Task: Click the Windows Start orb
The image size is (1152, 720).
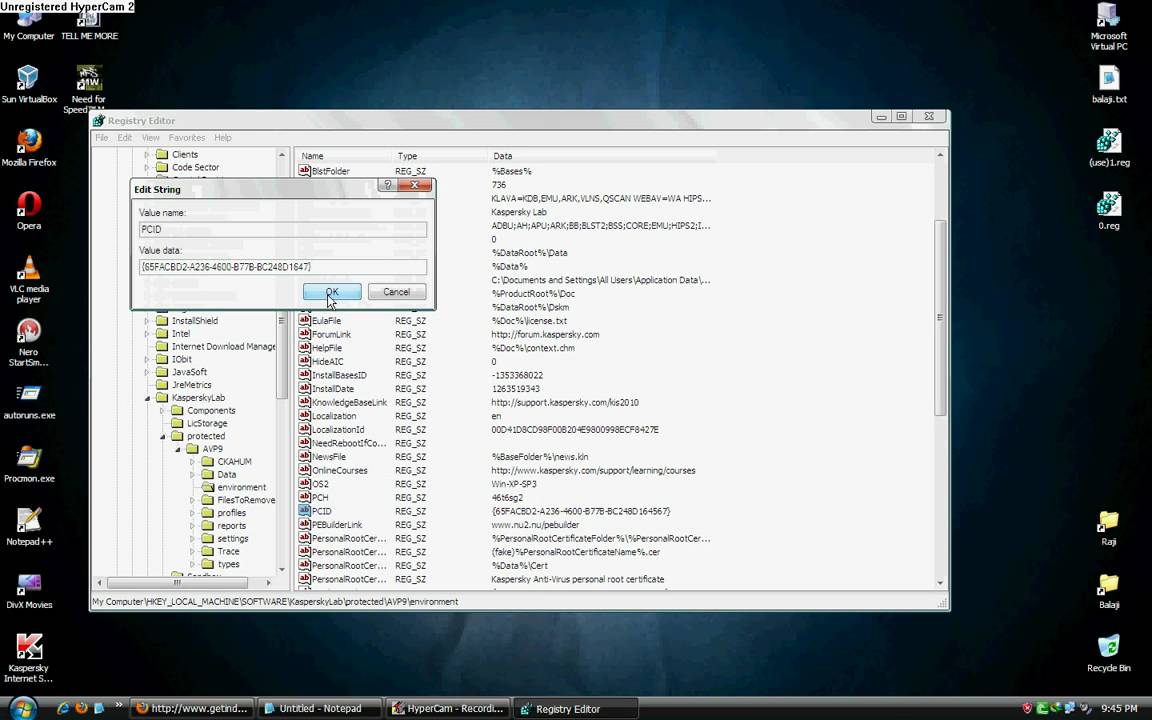Action: [x=24, y=708]
